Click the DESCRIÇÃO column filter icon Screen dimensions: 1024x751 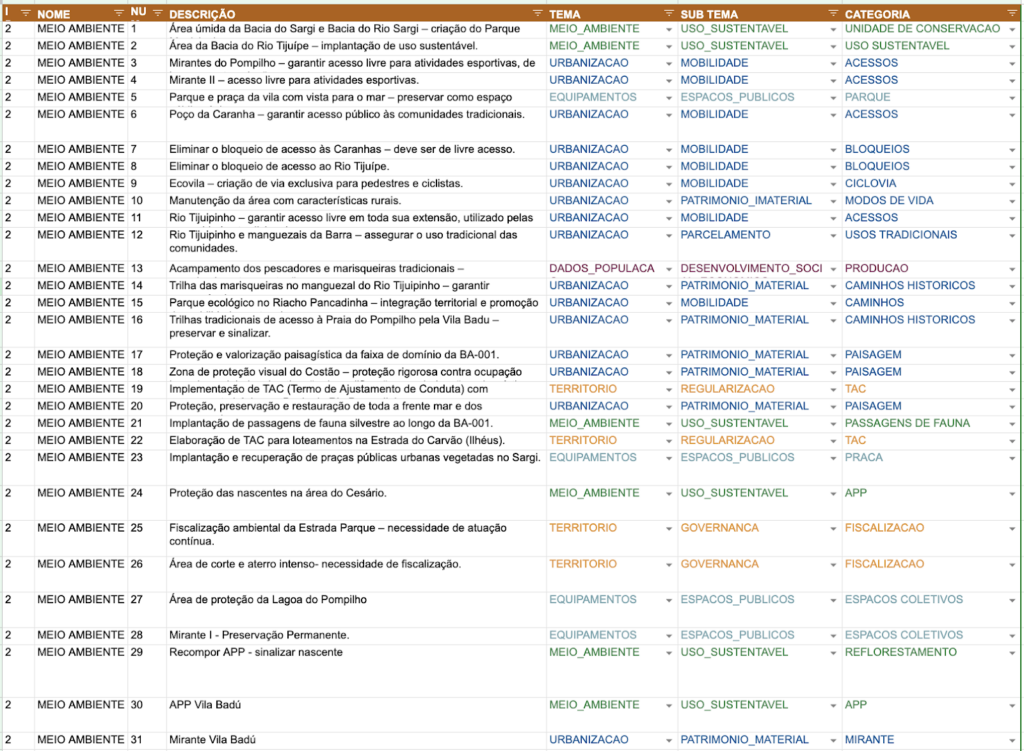(x=538, y=14)
